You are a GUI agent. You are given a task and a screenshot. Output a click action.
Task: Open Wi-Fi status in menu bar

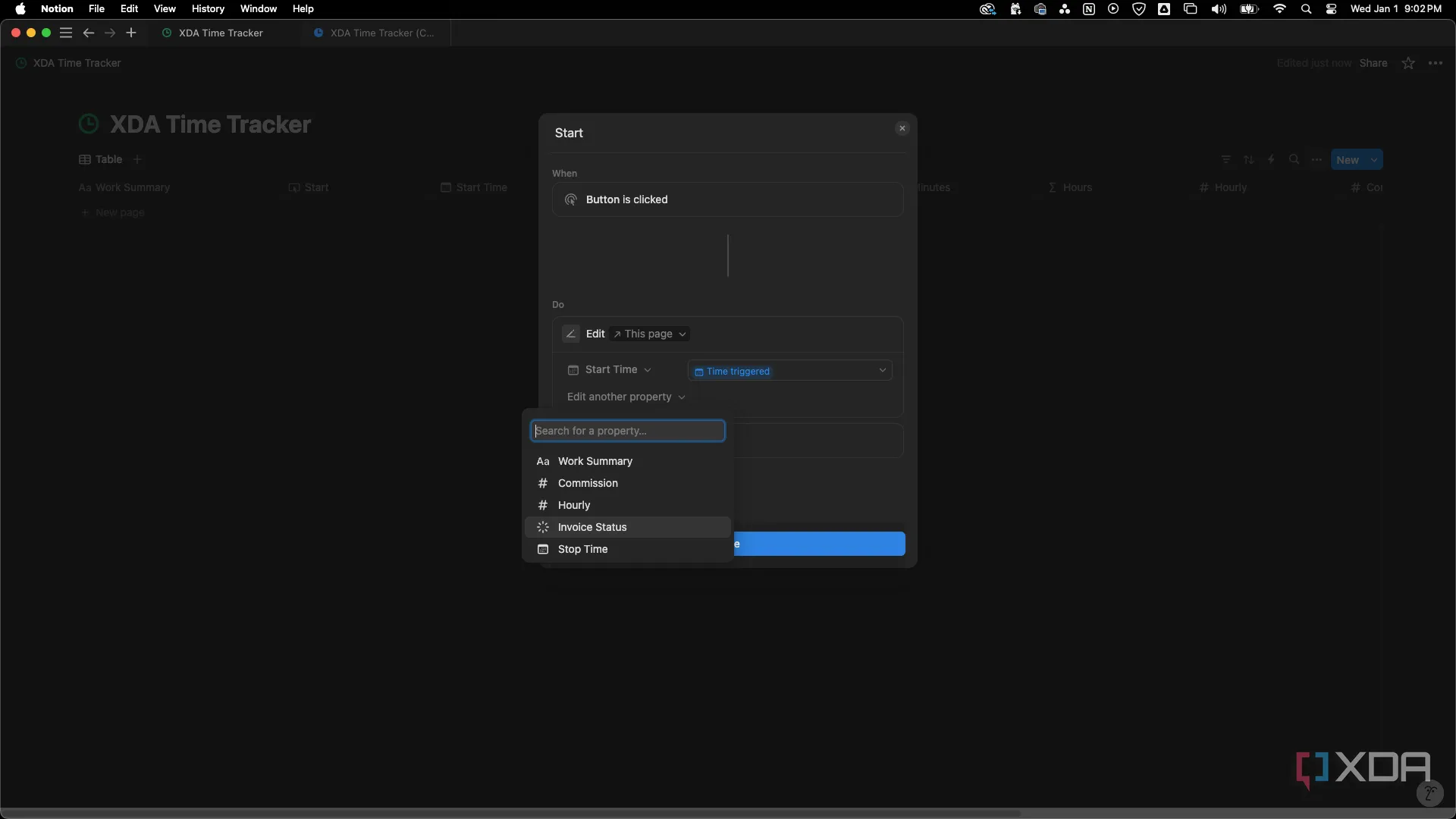1280,9
